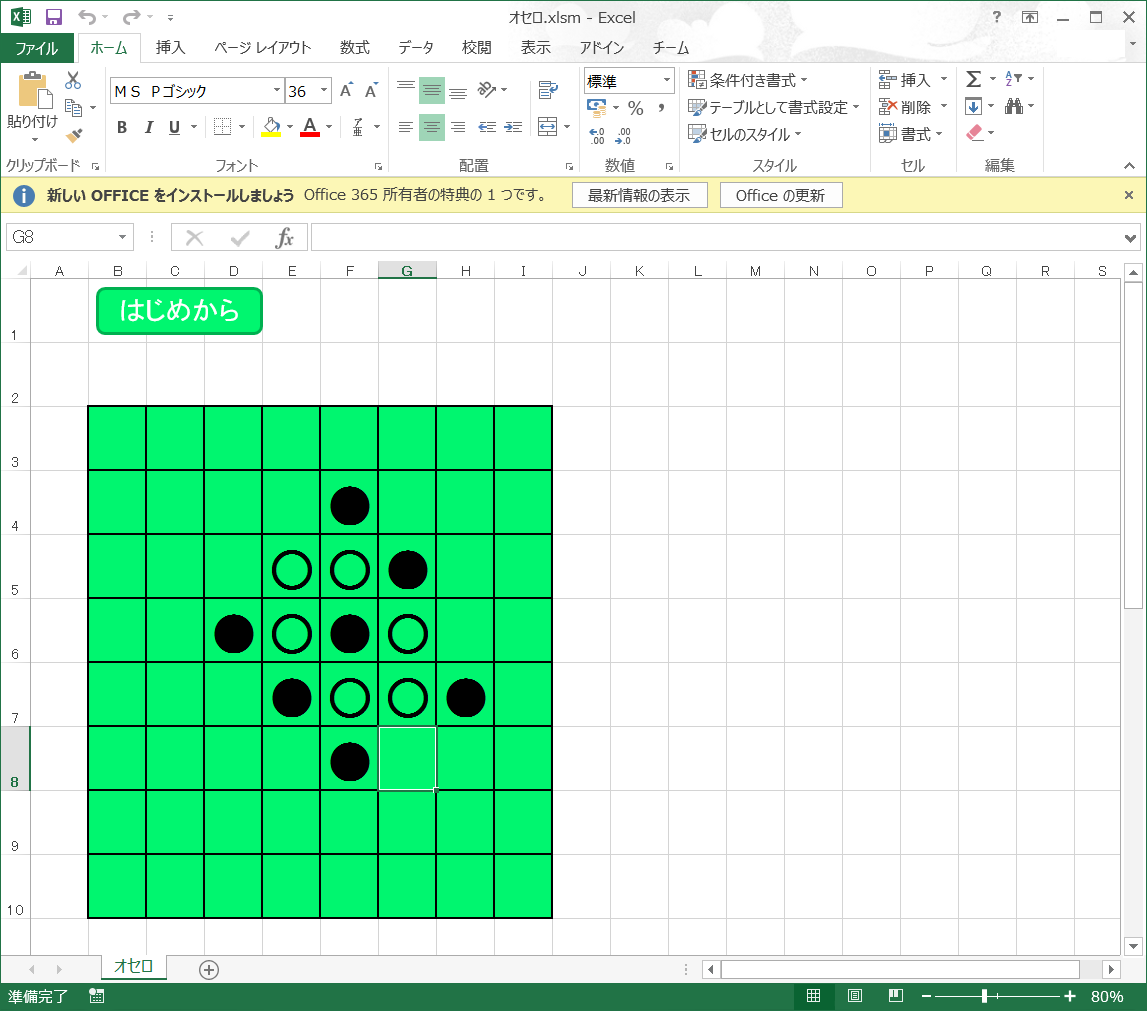The width and height of the screenshot is (1147, 1011).
Task: Click the Office の更新 button
Action: tap(780, 196)
